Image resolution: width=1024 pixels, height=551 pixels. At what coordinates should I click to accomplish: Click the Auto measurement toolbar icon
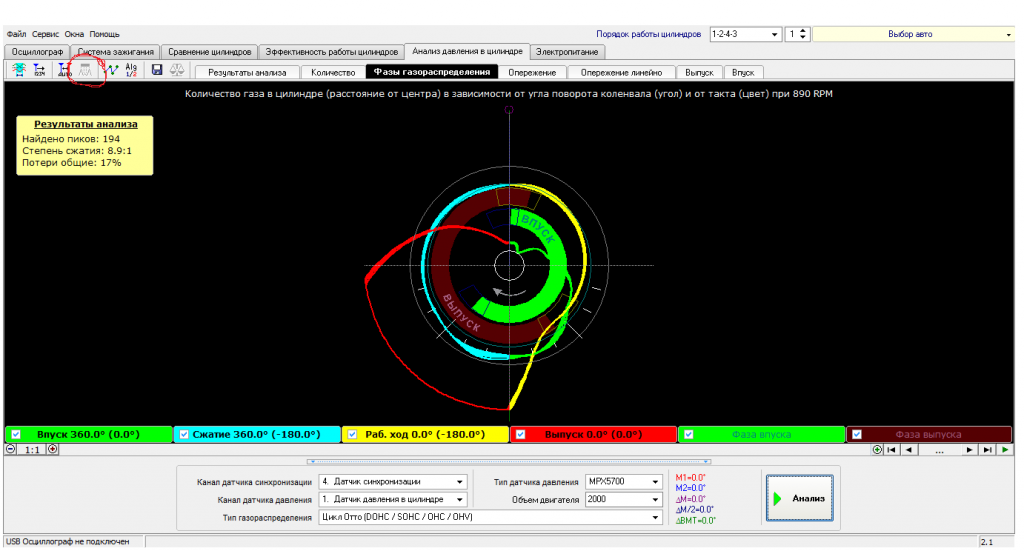click(64, 70)
